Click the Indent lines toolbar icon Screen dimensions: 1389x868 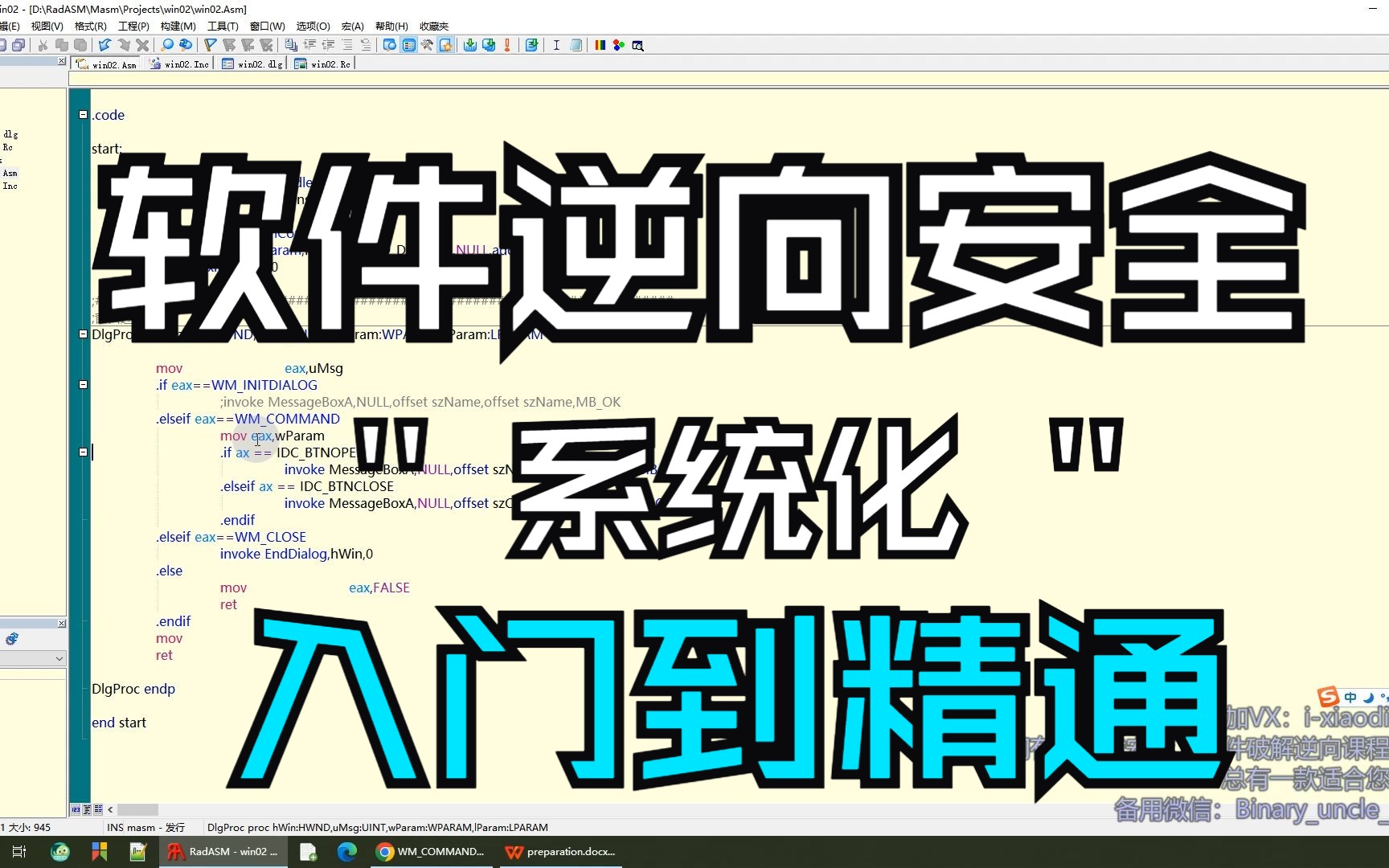309,45
